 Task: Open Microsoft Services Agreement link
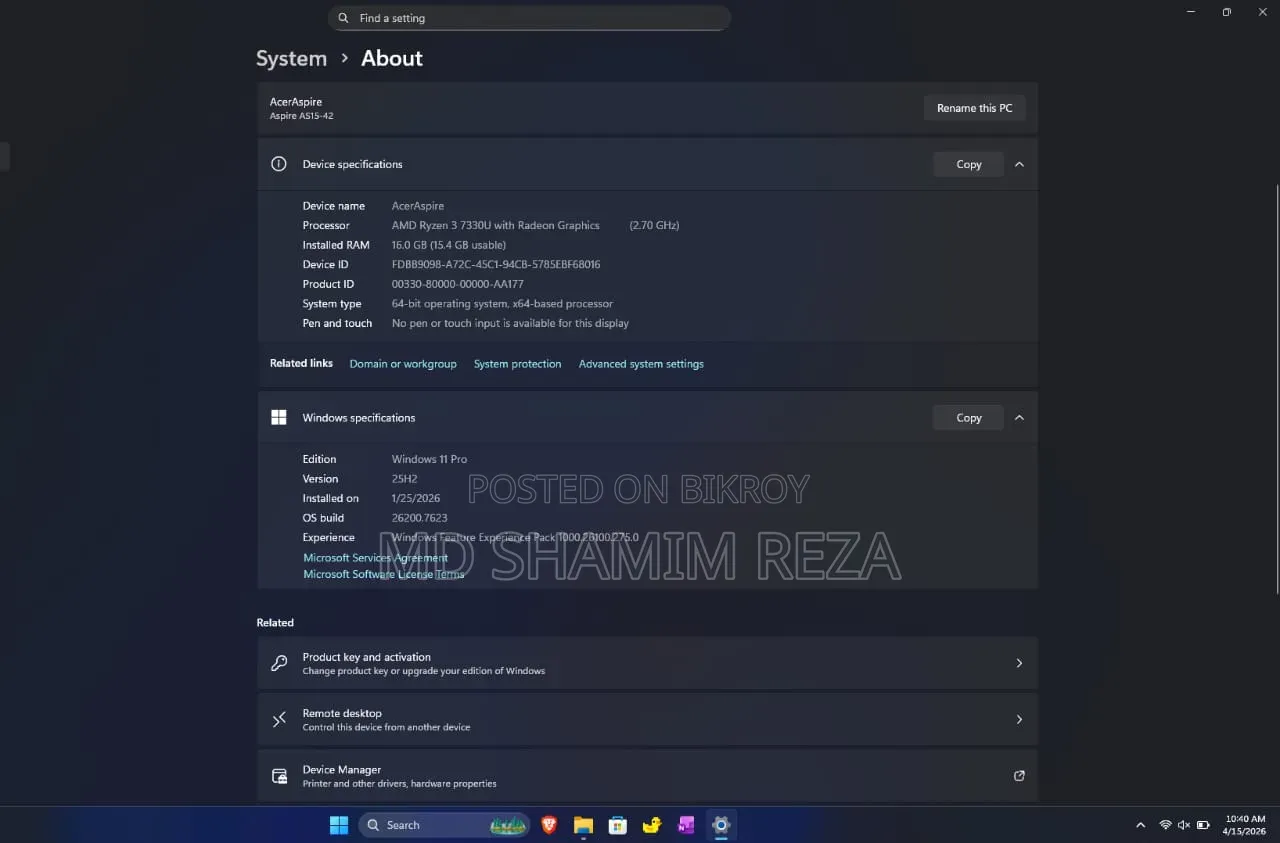(x=376, y=558)
